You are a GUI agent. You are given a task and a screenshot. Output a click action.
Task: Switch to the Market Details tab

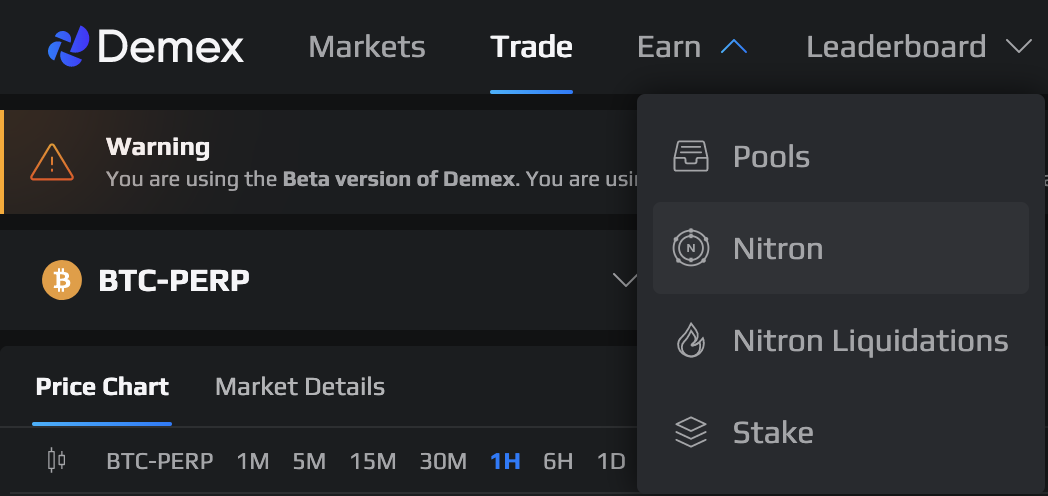tap(300, 387)
